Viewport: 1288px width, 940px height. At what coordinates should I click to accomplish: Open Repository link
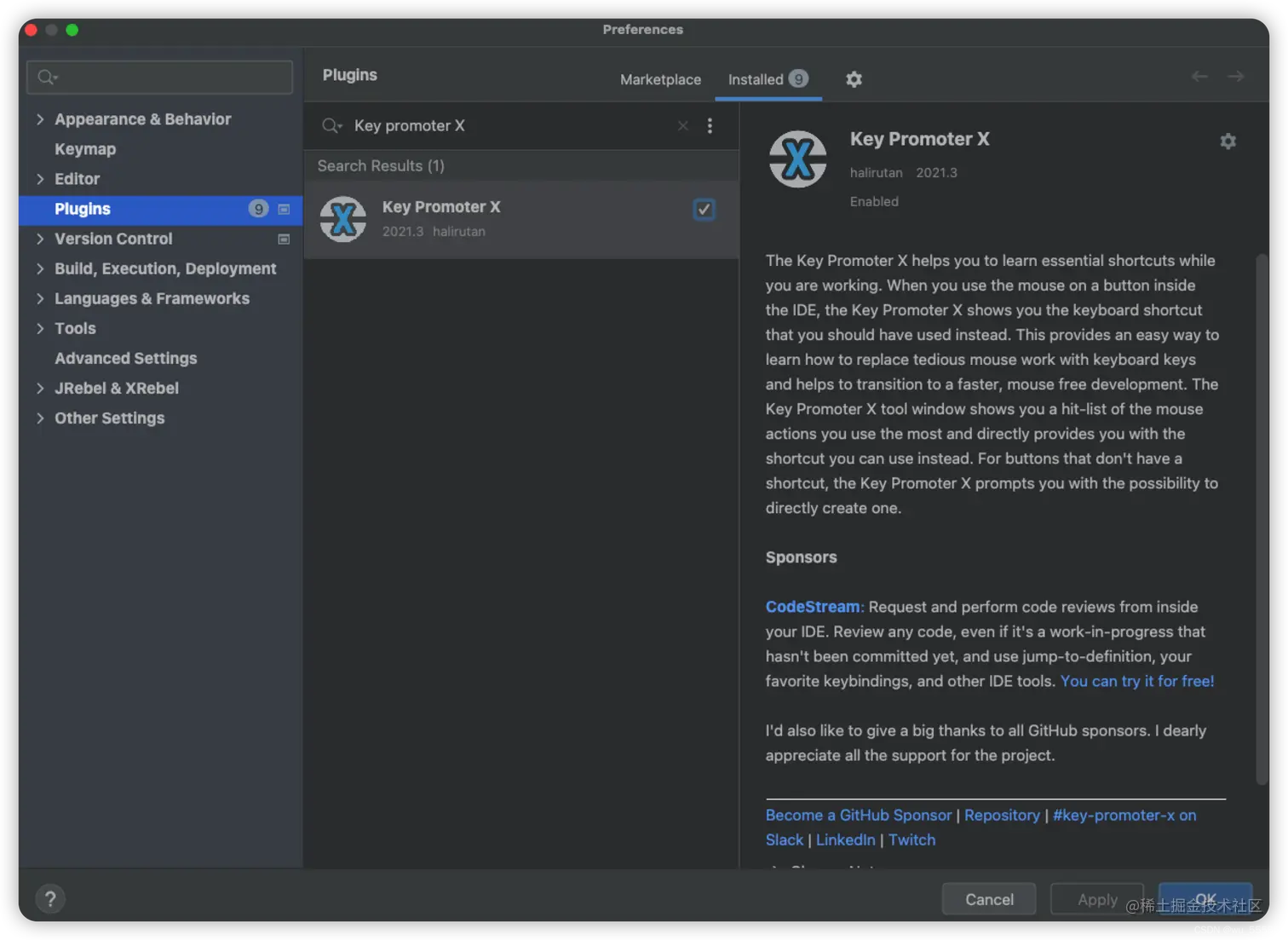(x=1002, y=815)
